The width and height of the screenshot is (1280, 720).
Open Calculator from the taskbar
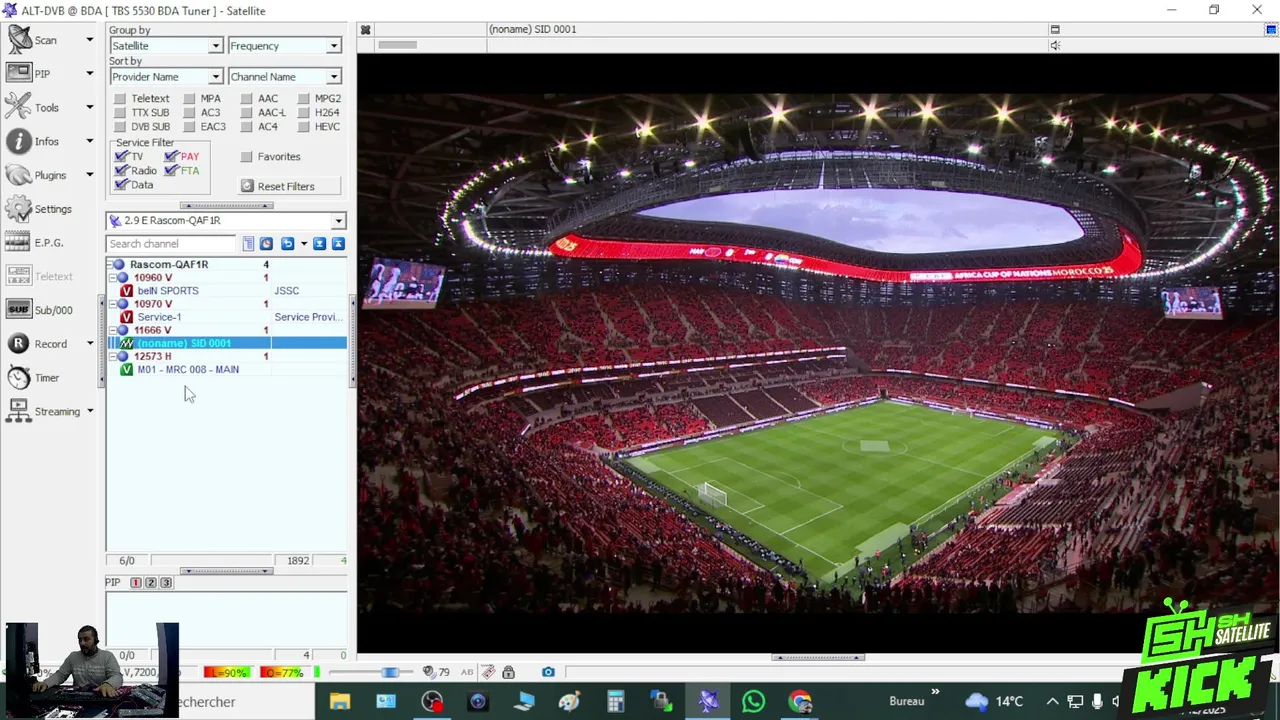tap(616, 702)
